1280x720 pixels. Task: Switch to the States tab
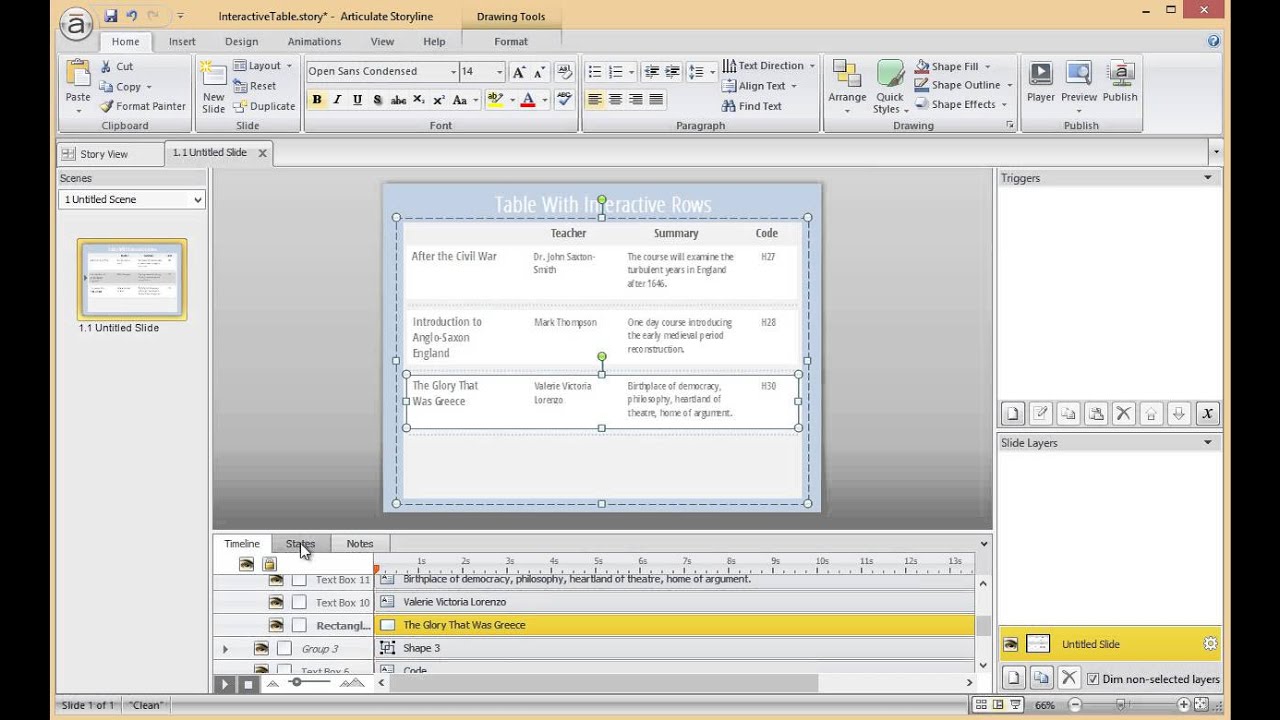[300, 544]
